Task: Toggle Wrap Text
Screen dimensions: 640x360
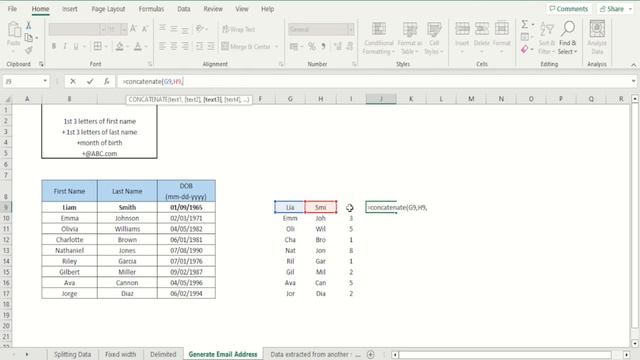Action: click(238, 29)
